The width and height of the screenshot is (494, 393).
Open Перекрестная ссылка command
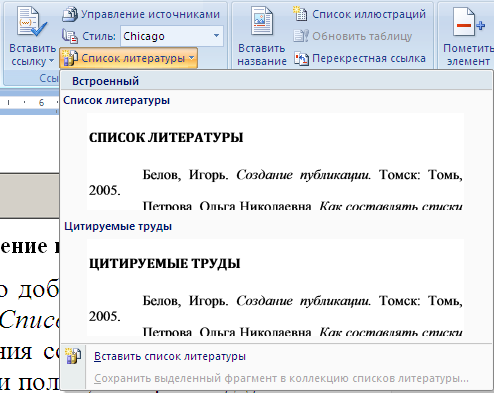click(369, 58)
